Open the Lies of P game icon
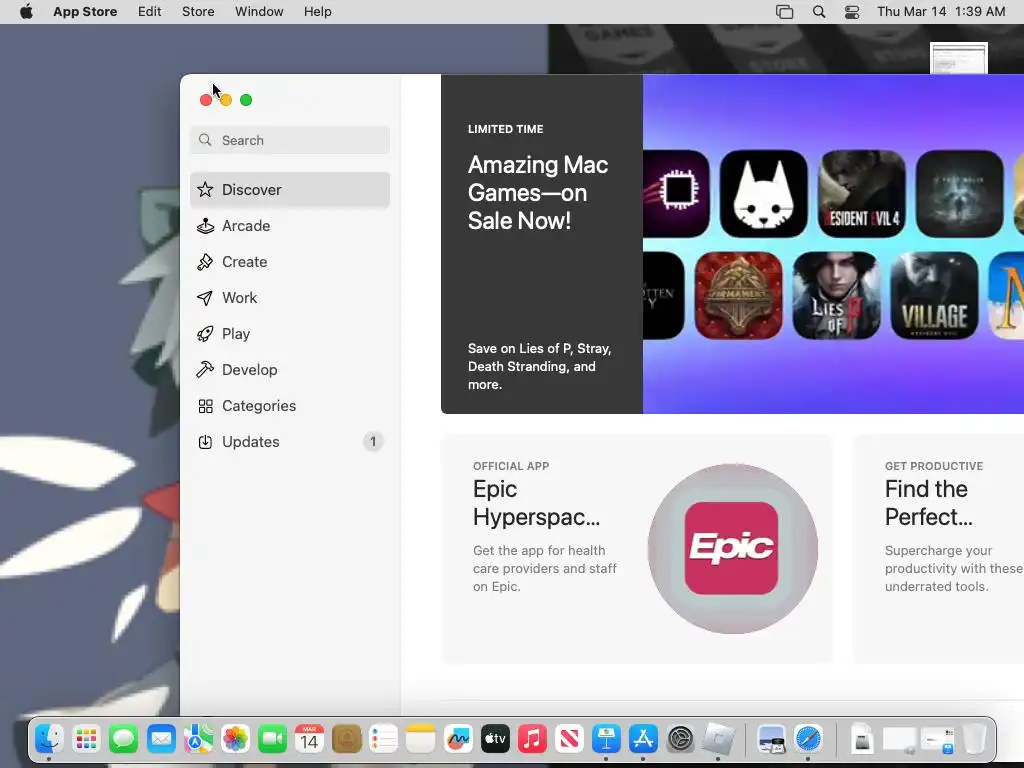The width and height of the screenshot is (1024, 768). point(837,296)
